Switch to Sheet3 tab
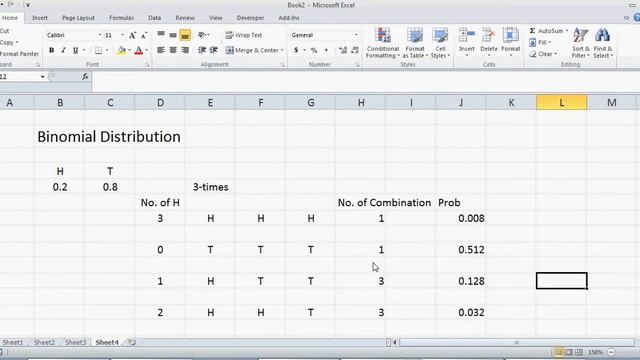640x360 pixels. tap(76, 342)
